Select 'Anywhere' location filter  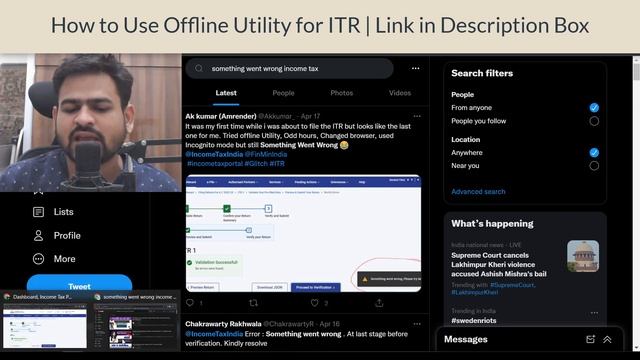point(594,153)
